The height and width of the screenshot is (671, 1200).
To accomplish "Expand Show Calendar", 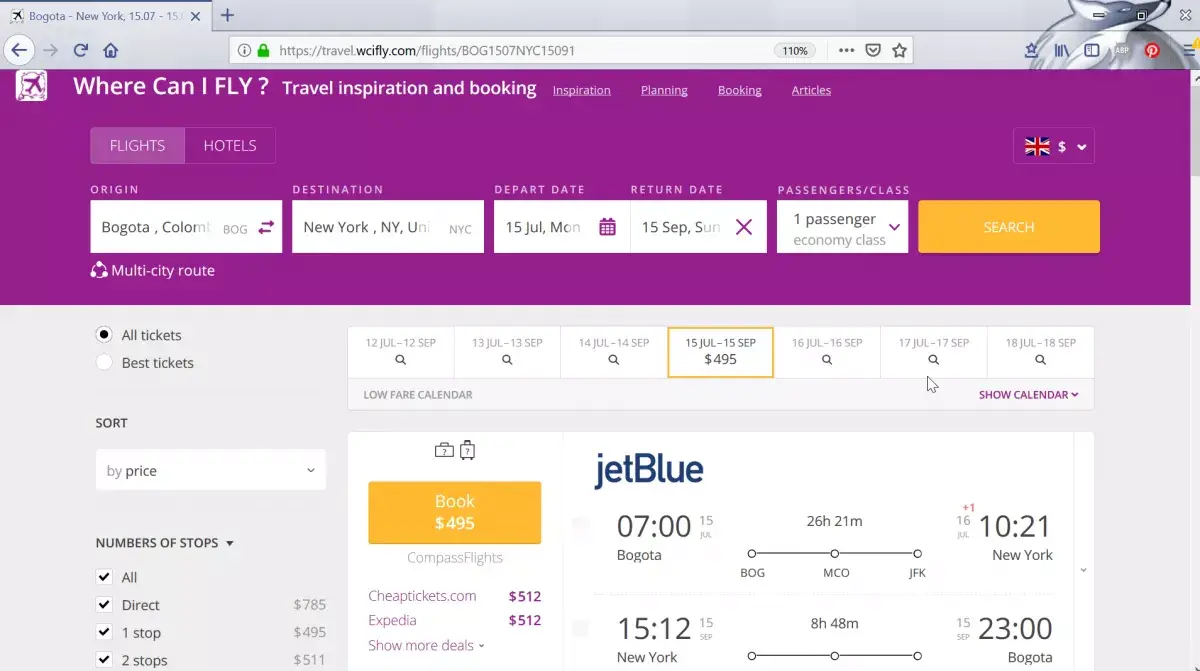I will [x=1028, y=395].
